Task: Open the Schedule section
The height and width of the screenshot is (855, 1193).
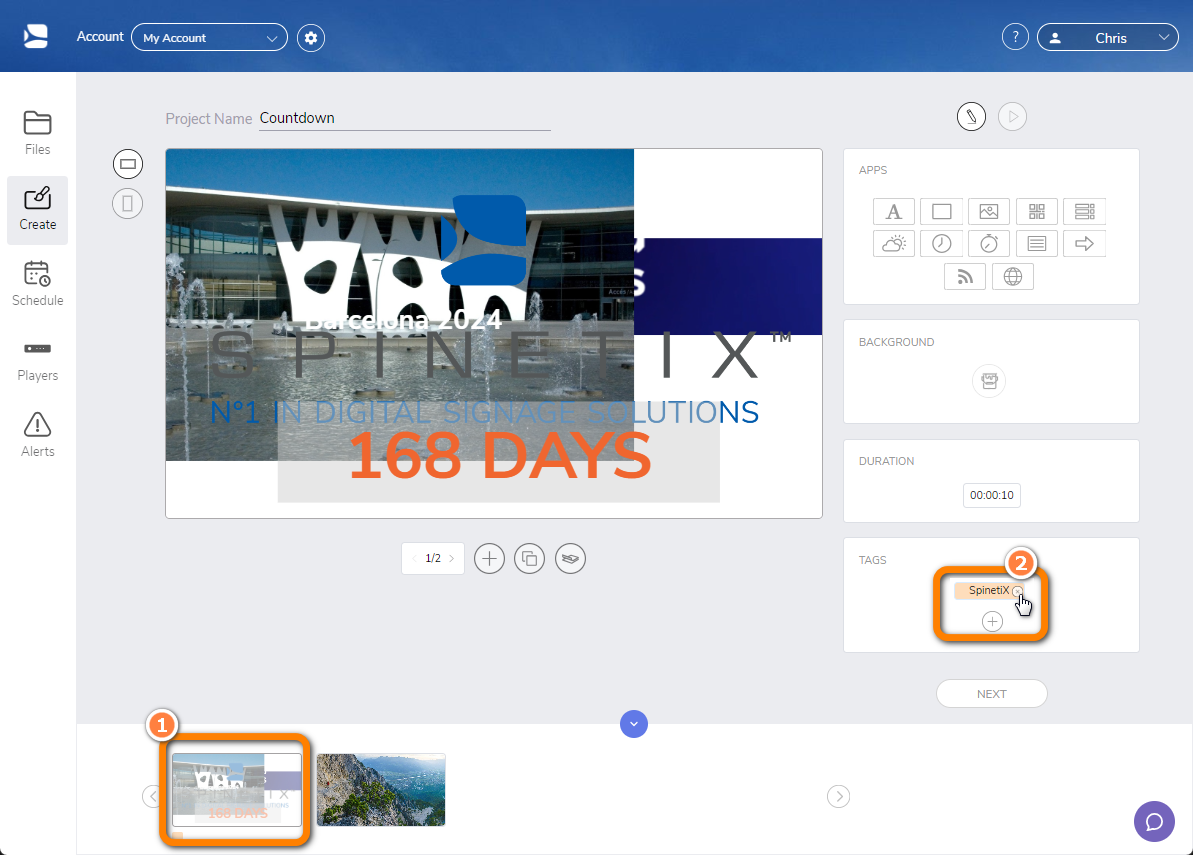Action: [x=37, y=284]
